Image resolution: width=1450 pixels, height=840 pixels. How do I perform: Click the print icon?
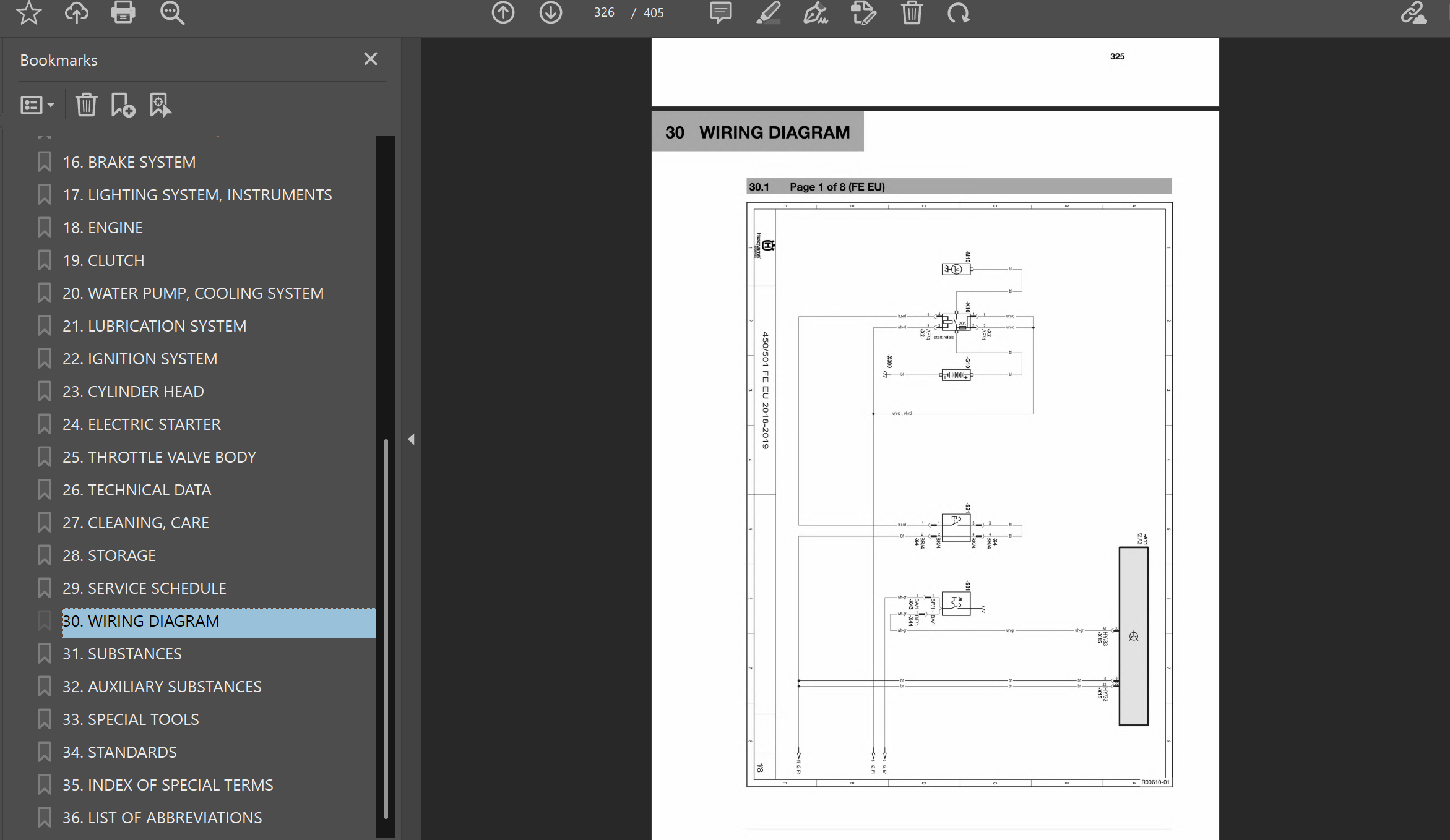(123, 12)
